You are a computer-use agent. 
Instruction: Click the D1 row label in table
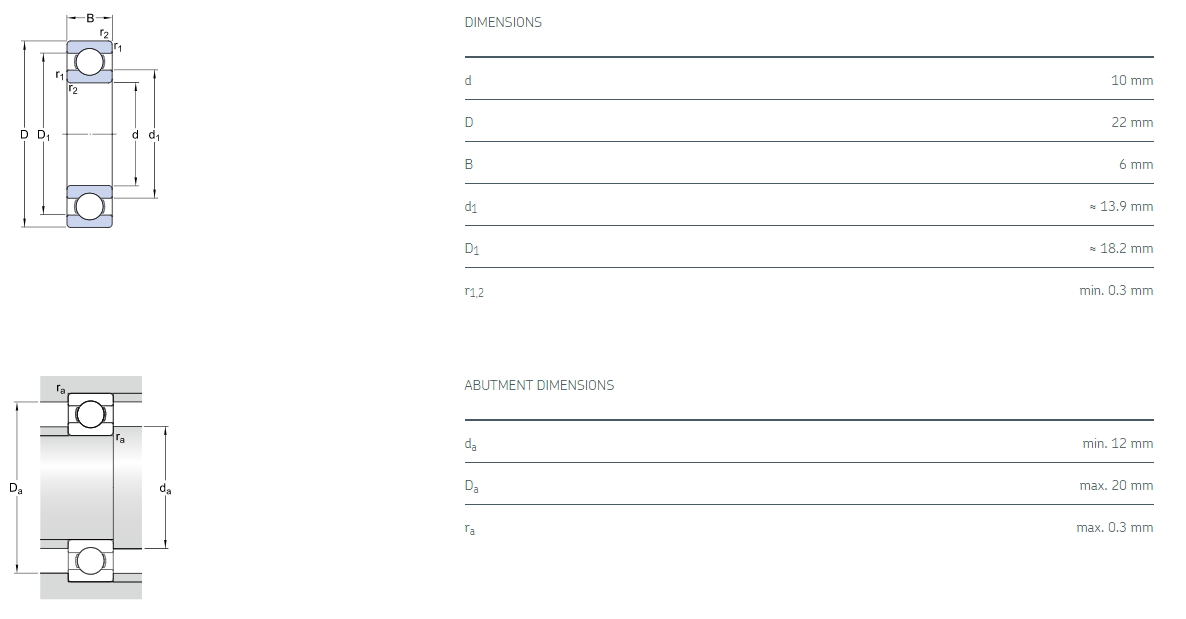click(472, 249)
